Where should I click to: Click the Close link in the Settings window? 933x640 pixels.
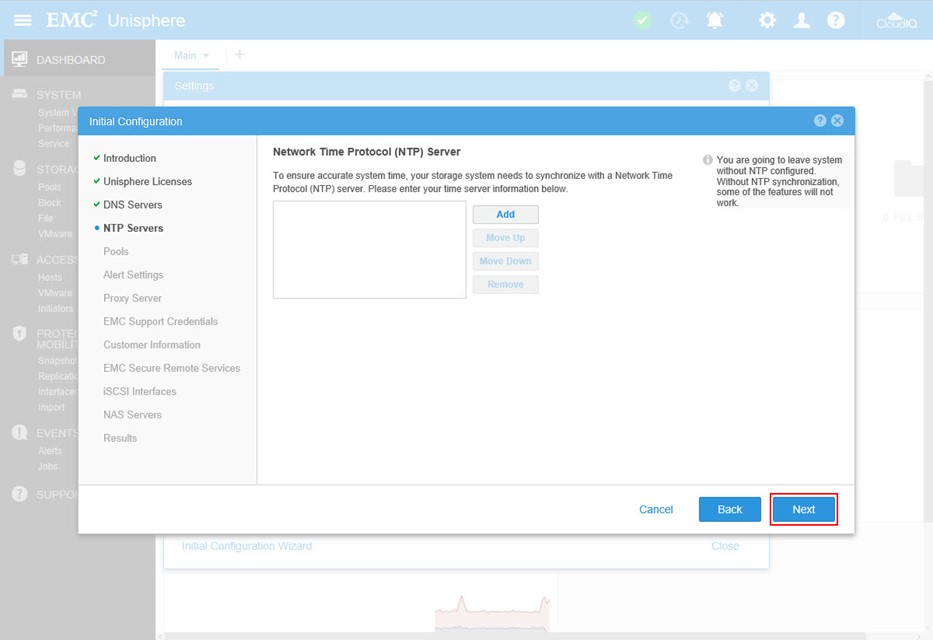pyautogui.click(x=725, y=546)
